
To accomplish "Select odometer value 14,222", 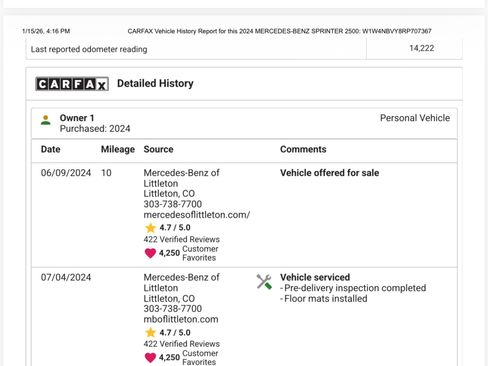I will (422, 48).
